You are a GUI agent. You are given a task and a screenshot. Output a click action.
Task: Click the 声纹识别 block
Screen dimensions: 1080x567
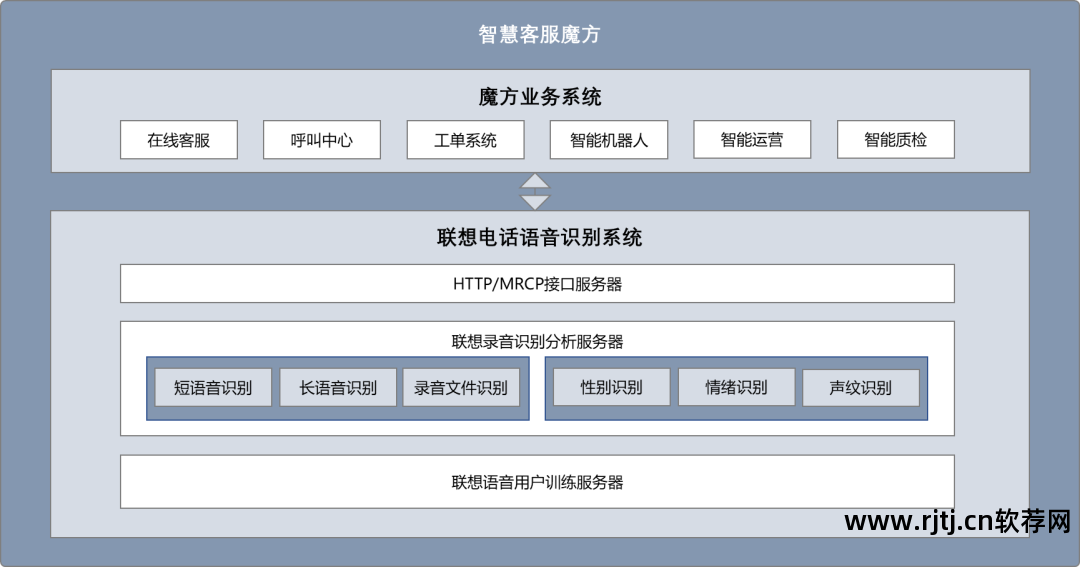861,387
